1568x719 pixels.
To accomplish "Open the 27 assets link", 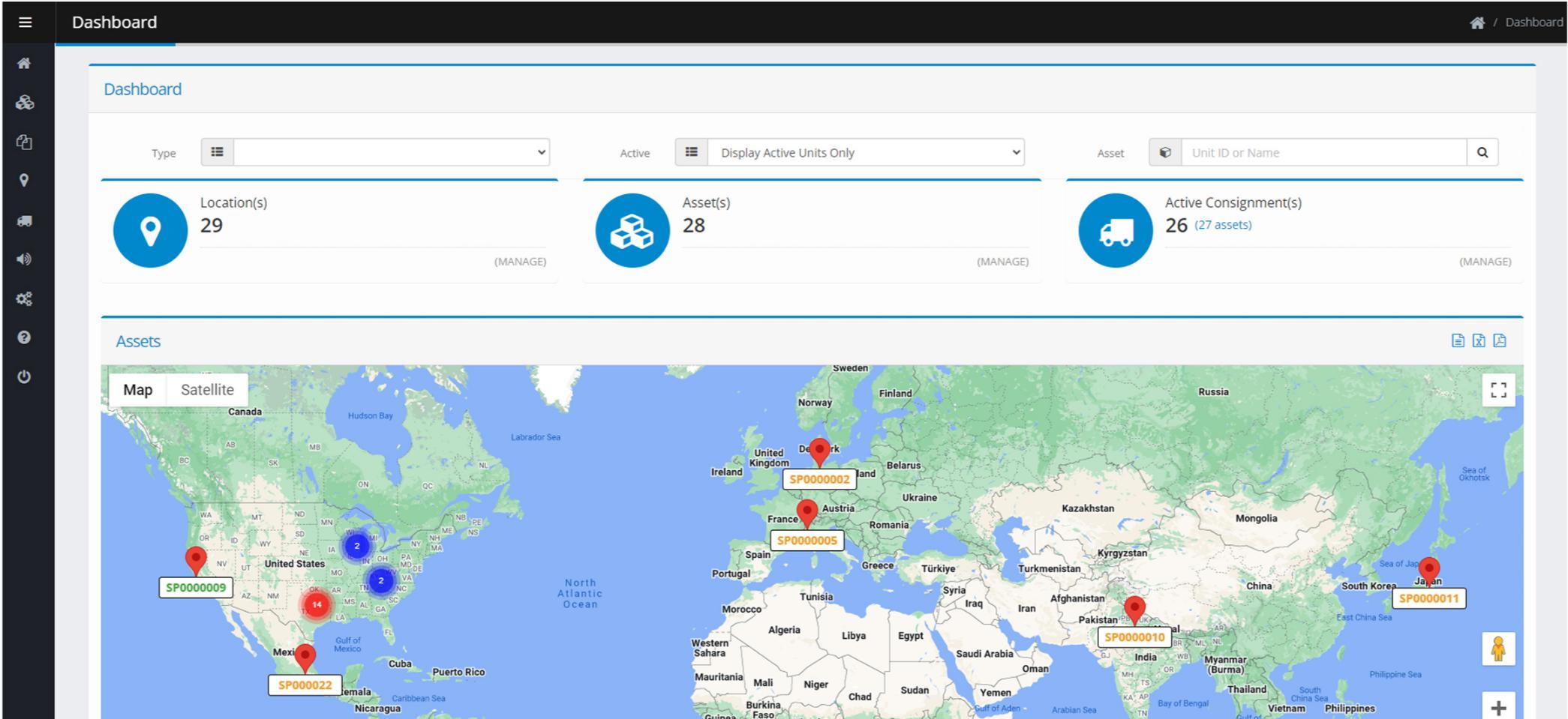I will pos(1222,225).
